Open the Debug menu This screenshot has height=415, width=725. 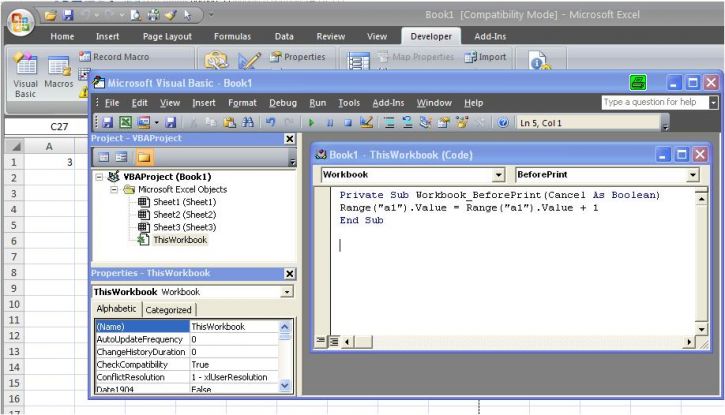click(x=283, y=103)
